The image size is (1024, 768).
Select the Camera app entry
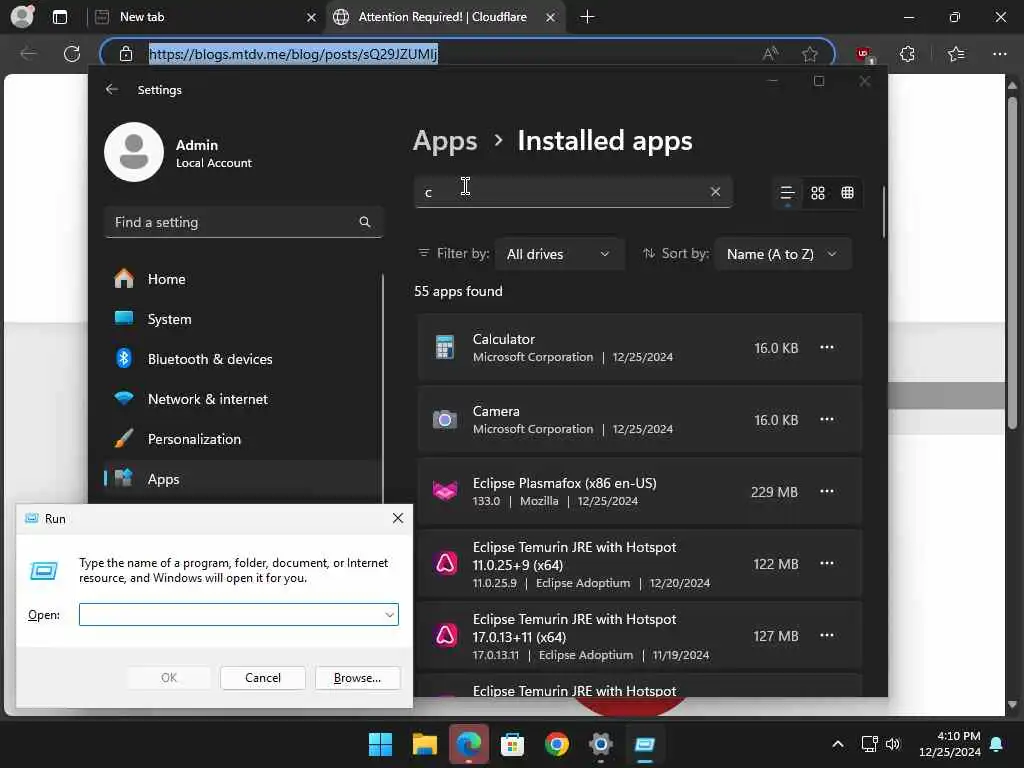click(x=640, y=419)
